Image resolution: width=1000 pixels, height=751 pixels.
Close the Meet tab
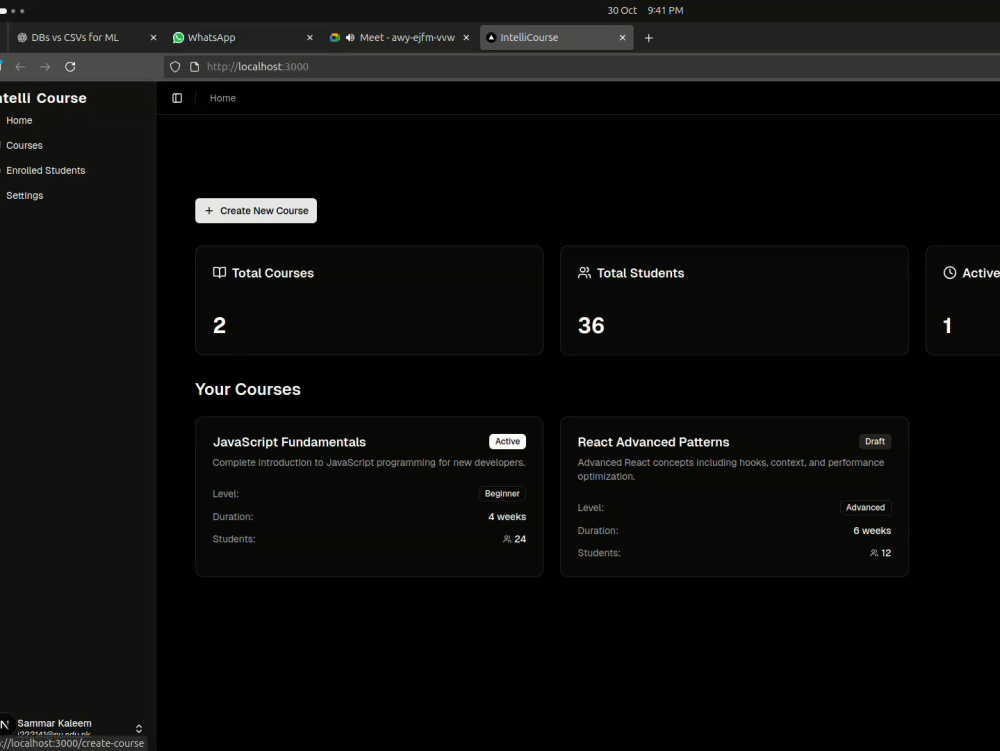coord(466,38)
